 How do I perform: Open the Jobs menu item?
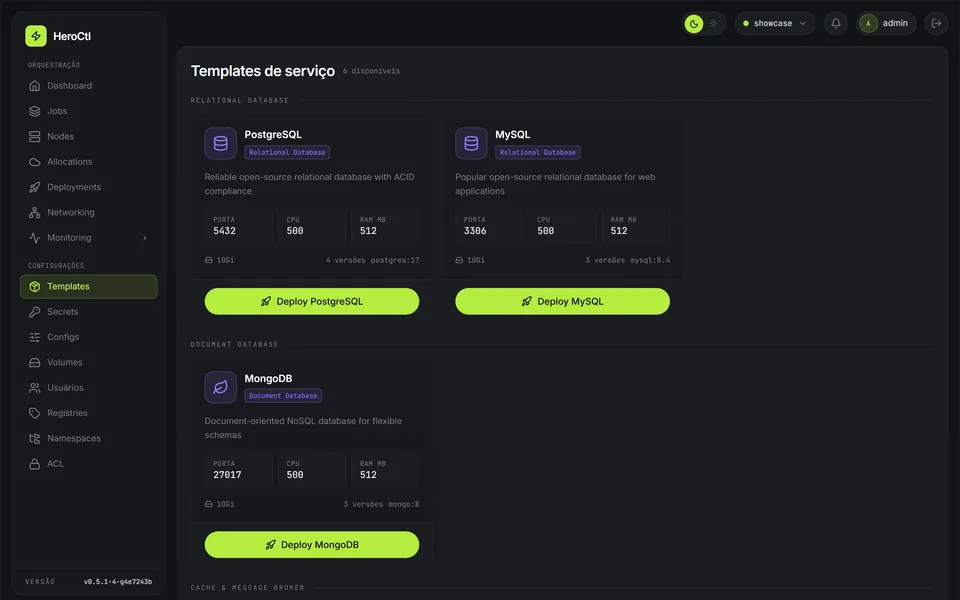pos(89,111)
